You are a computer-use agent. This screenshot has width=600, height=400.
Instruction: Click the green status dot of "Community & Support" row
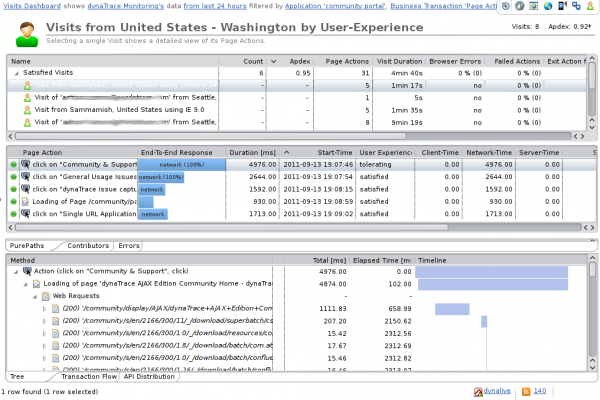pyautogui.click(x=13, y=165)
